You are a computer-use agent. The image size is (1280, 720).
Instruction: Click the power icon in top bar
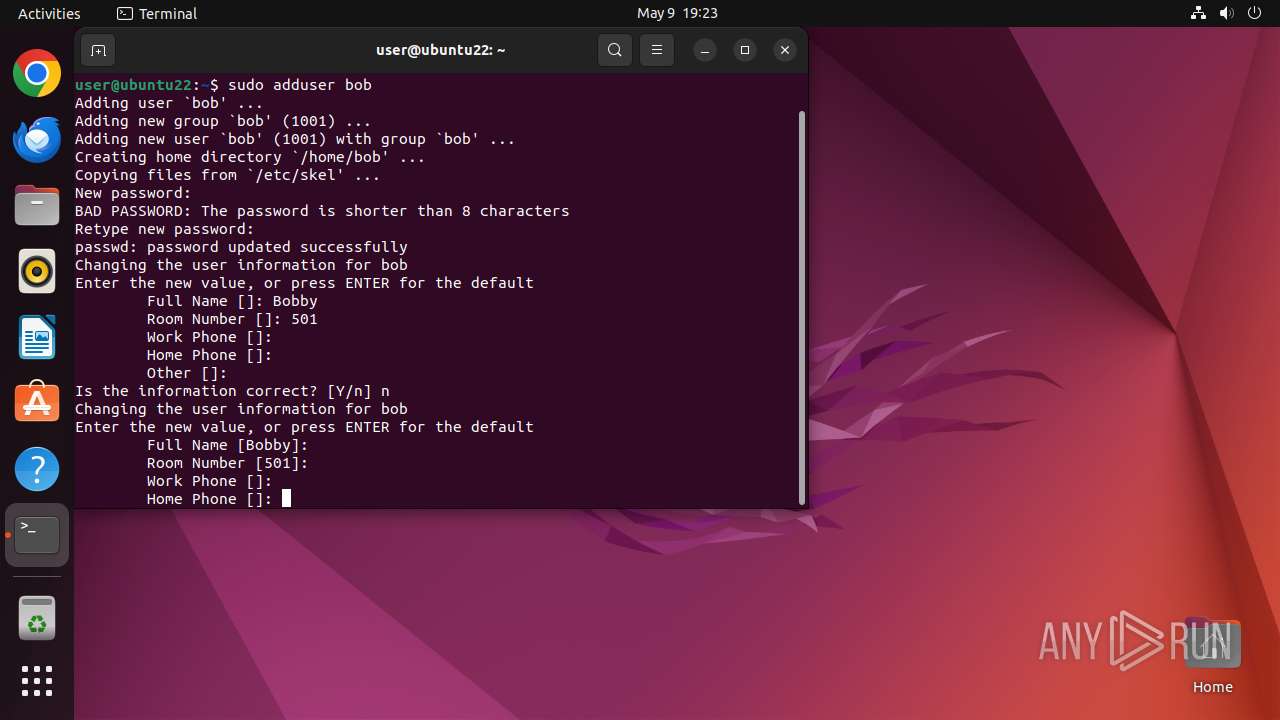pyautogui.click(x=1255, y=13)
